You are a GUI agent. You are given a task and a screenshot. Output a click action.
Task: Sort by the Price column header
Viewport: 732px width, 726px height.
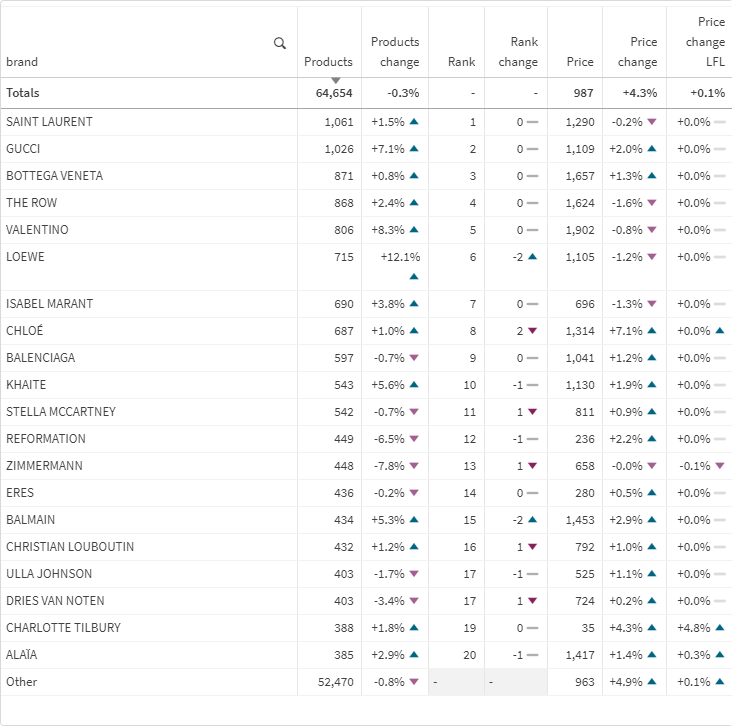pos(580,62)
